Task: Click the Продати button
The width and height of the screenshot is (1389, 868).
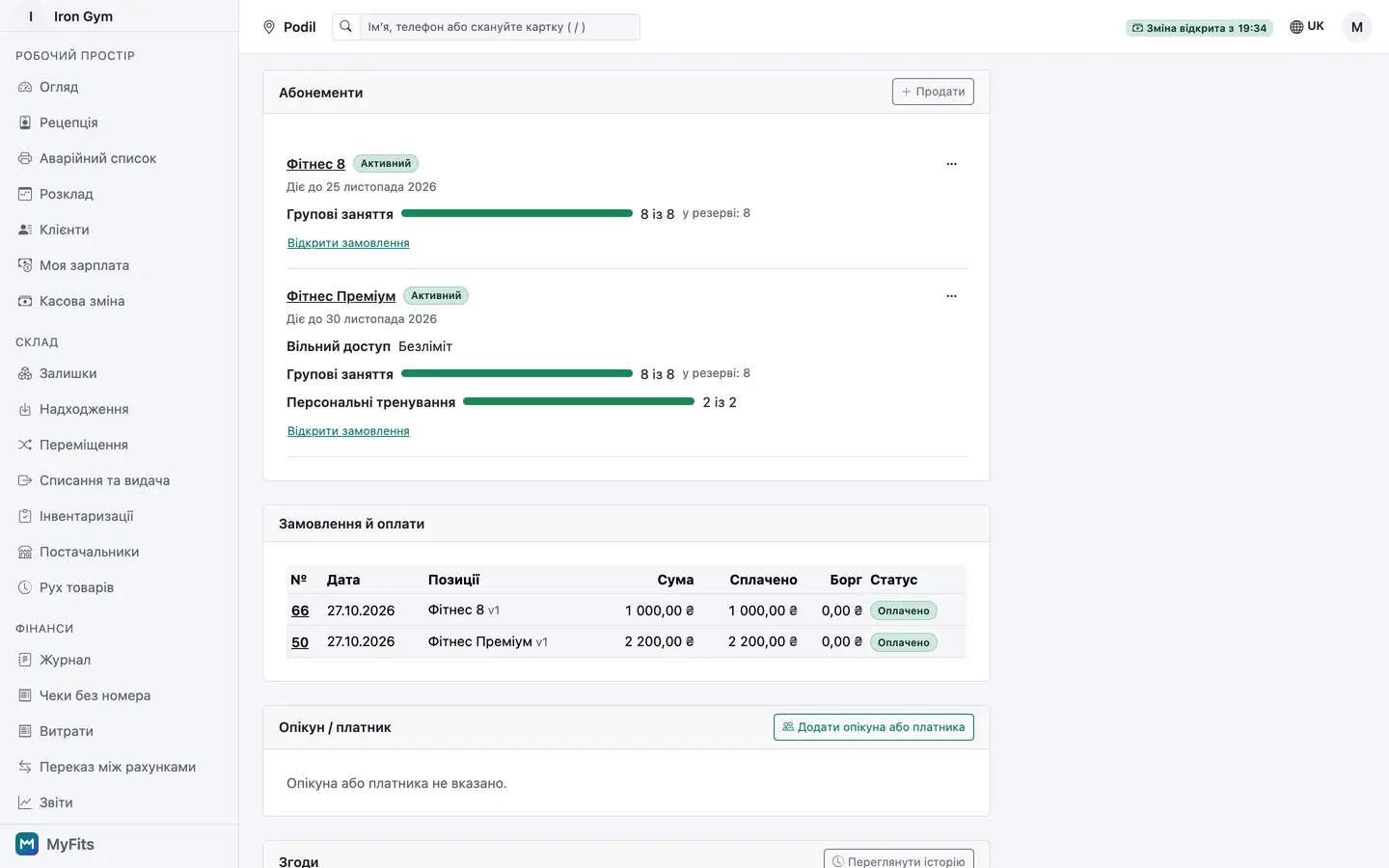Action: pos(933,92)
